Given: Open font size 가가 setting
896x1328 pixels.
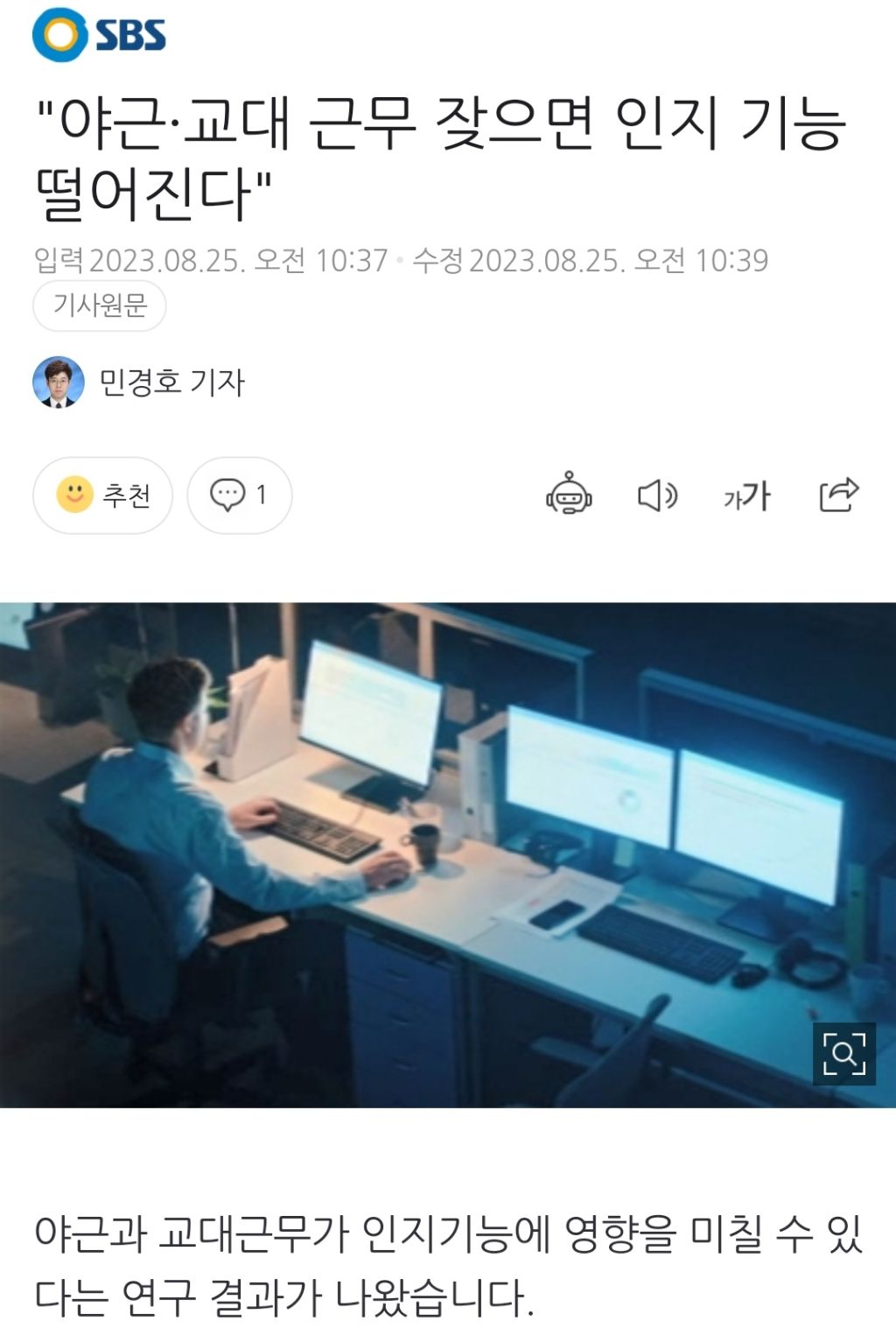Looking at the screenshot, I should coord(746,496).
